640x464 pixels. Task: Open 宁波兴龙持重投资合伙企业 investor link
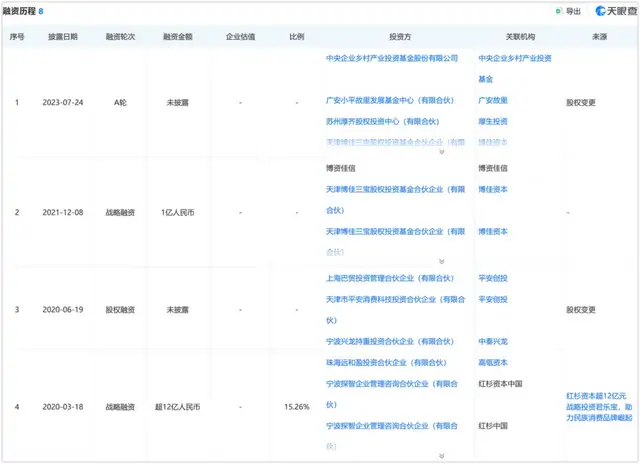point(390,342)
